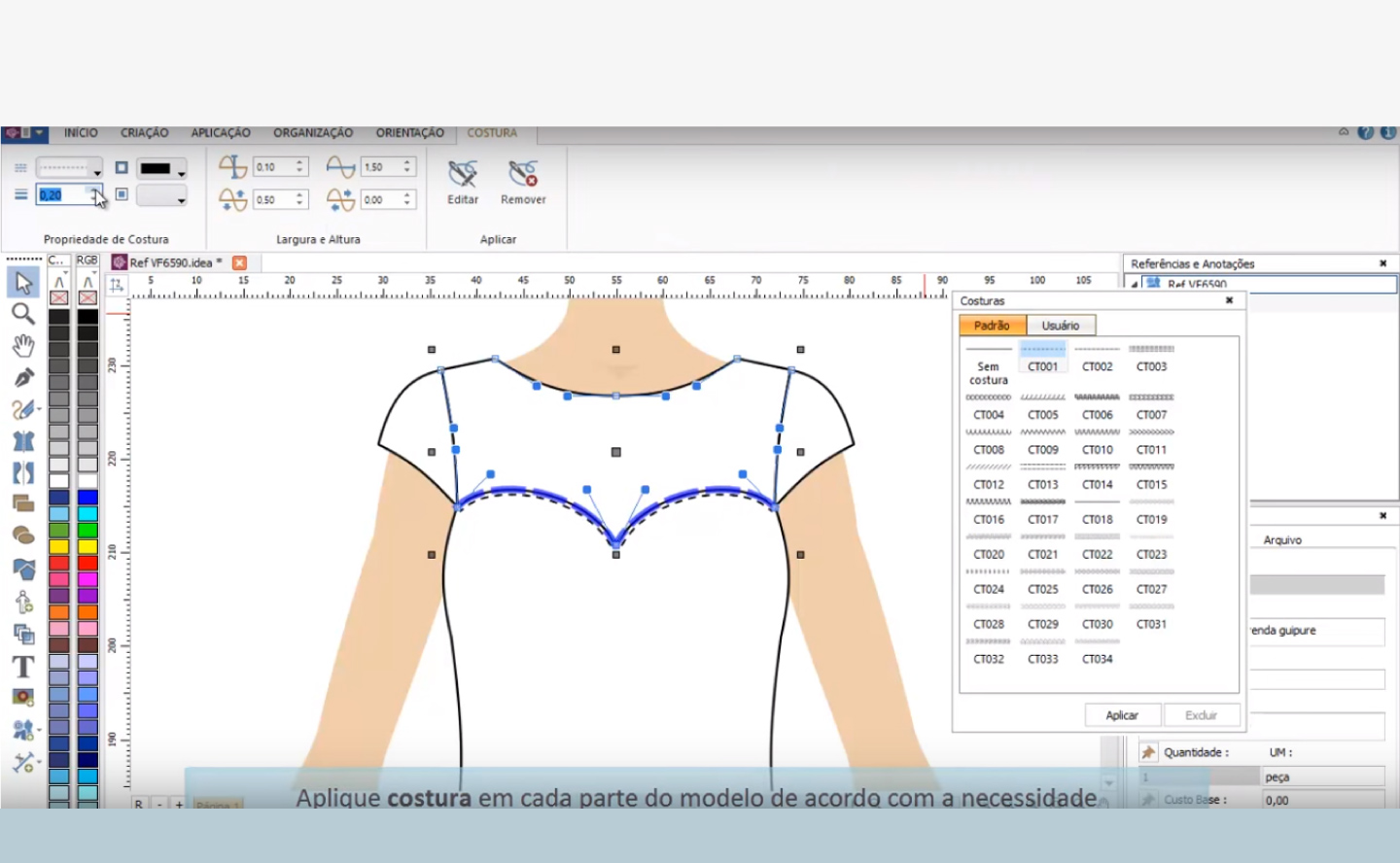1400x863 pixels.
Task: Open the APLICAÇÃO ribbon tab
Action: tap(221, 133)
